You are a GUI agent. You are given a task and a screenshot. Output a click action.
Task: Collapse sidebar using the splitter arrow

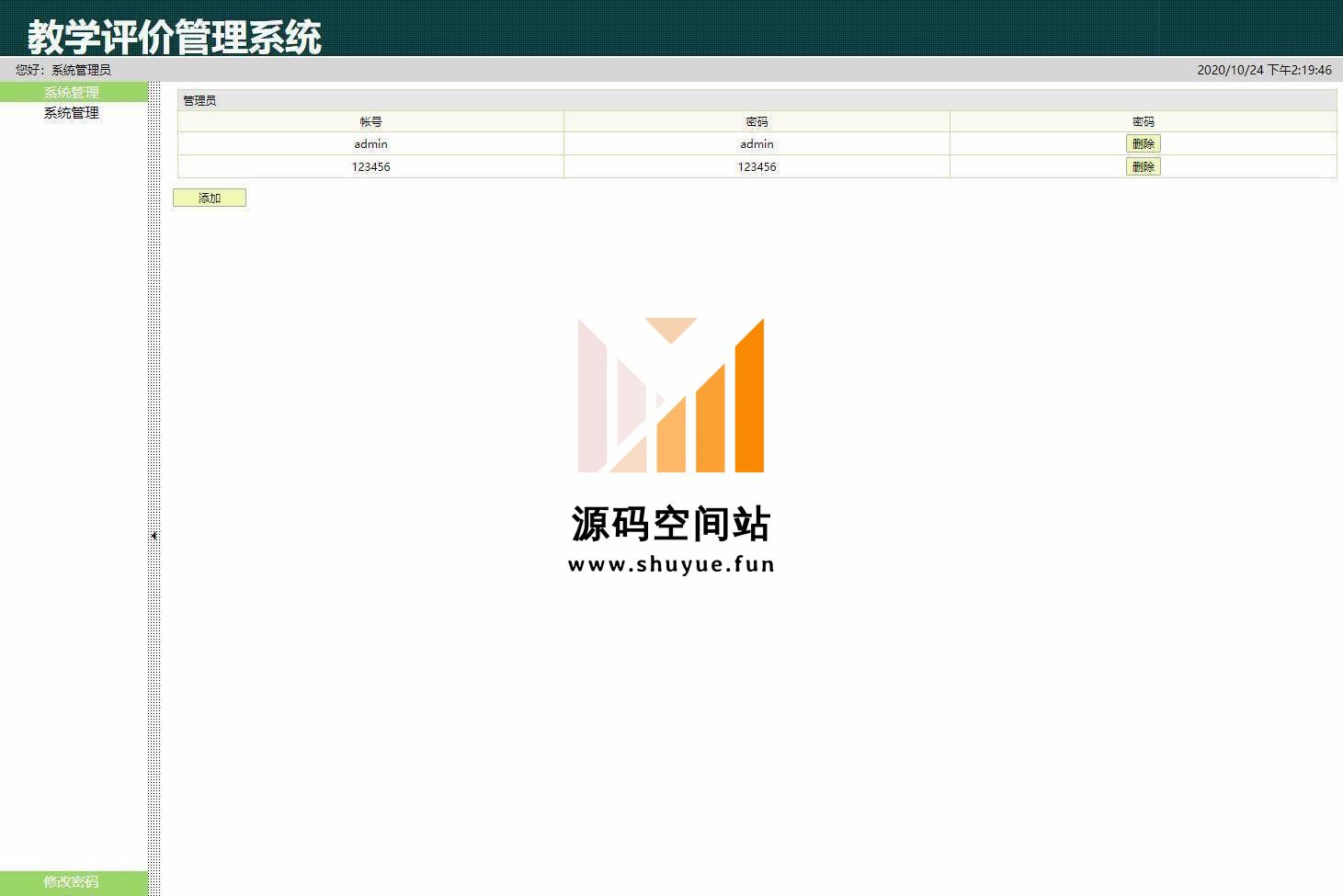(154, 535)
